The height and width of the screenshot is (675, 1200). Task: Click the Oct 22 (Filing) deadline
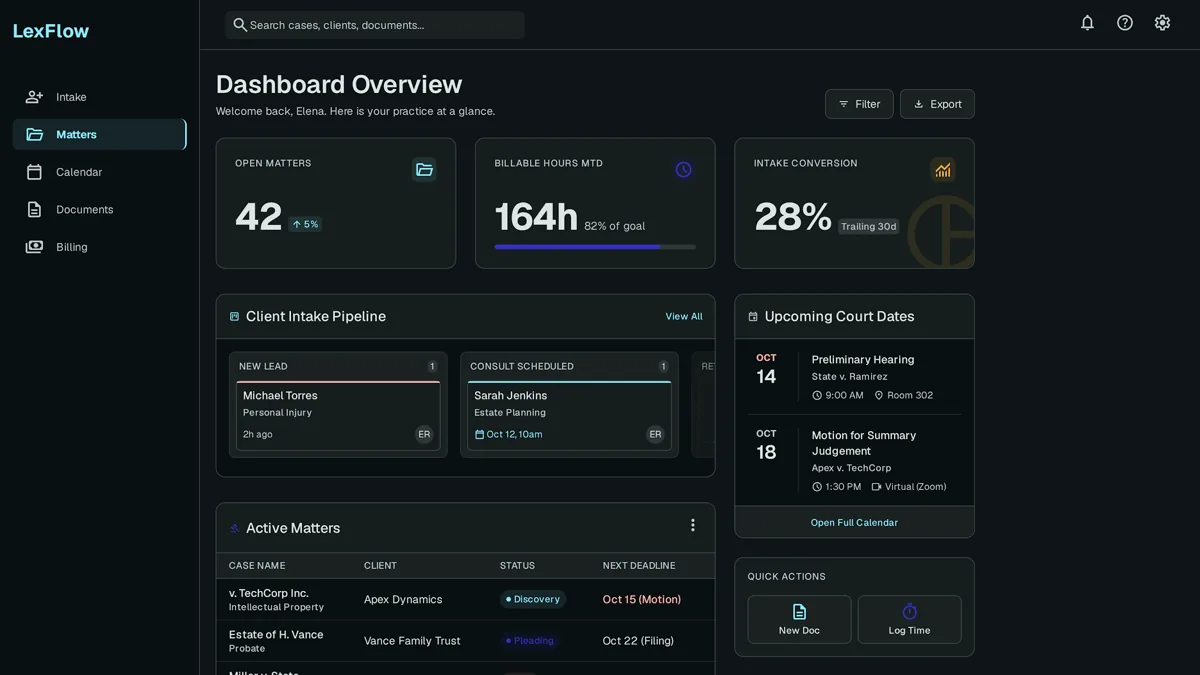638,641
